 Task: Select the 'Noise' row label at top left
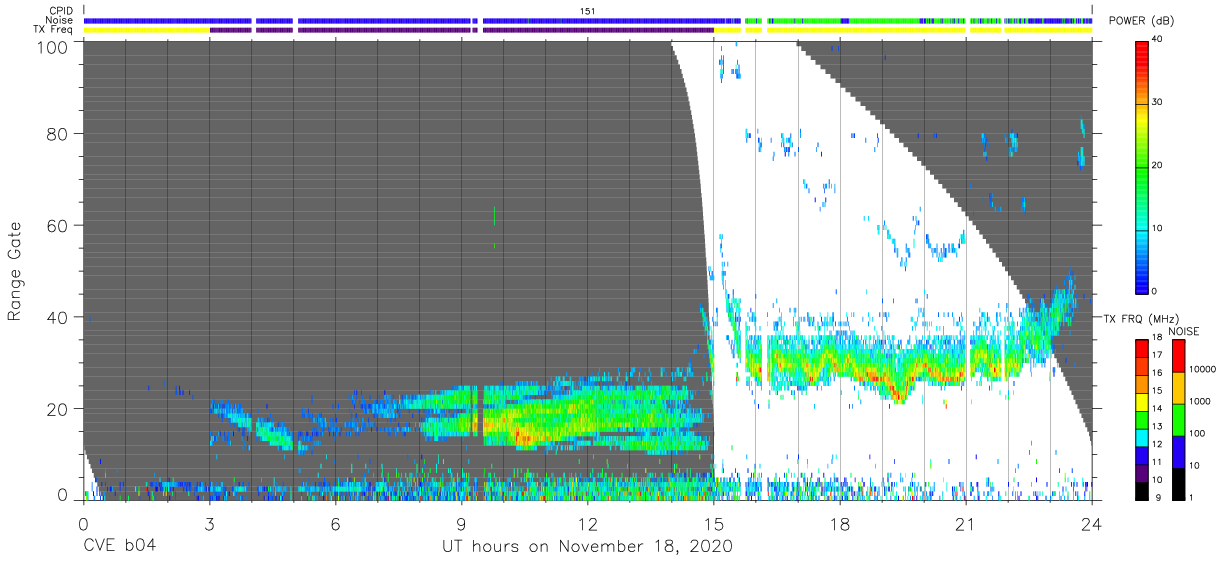(60, 20)
